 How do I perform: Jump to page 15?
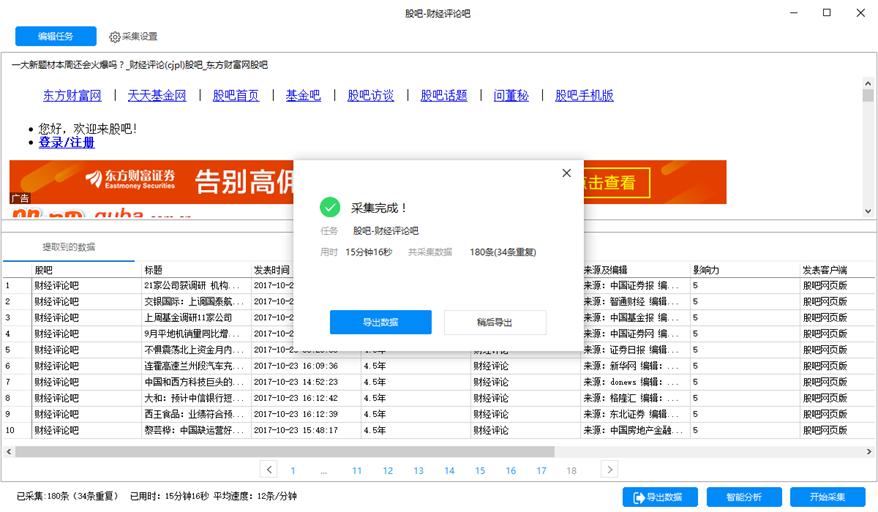480,471
